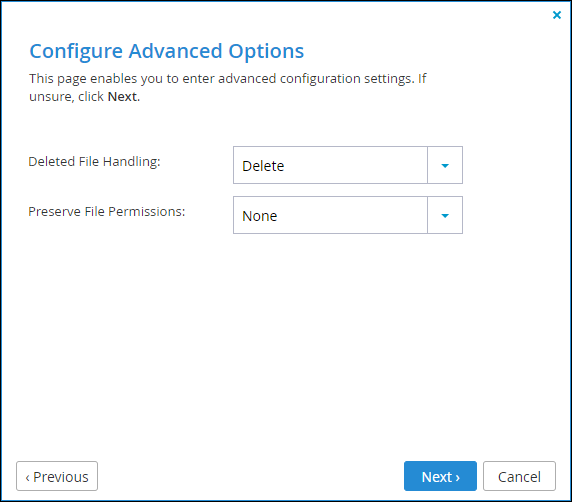The width and height of the screenshot is (572, 502).
Task: Click the blue triangle beside None
Action: pyautogui.click(x=445, y=216)
